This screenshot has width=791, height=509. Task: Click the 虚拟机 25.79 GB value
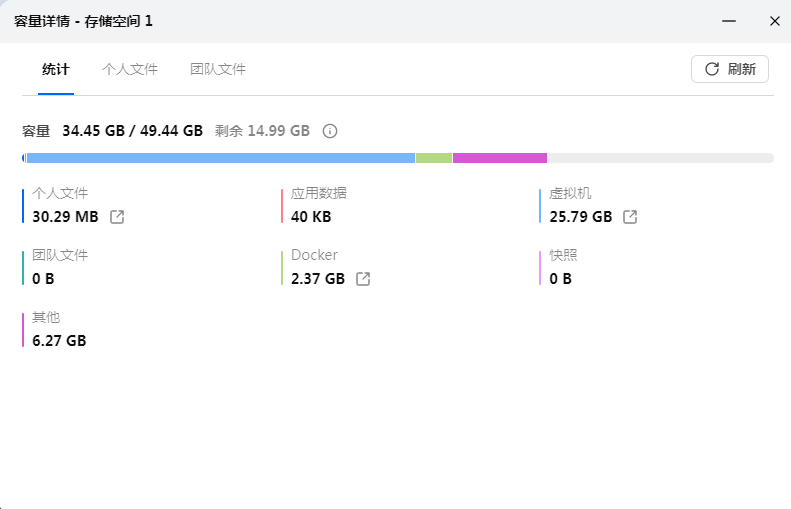point(580,217)
